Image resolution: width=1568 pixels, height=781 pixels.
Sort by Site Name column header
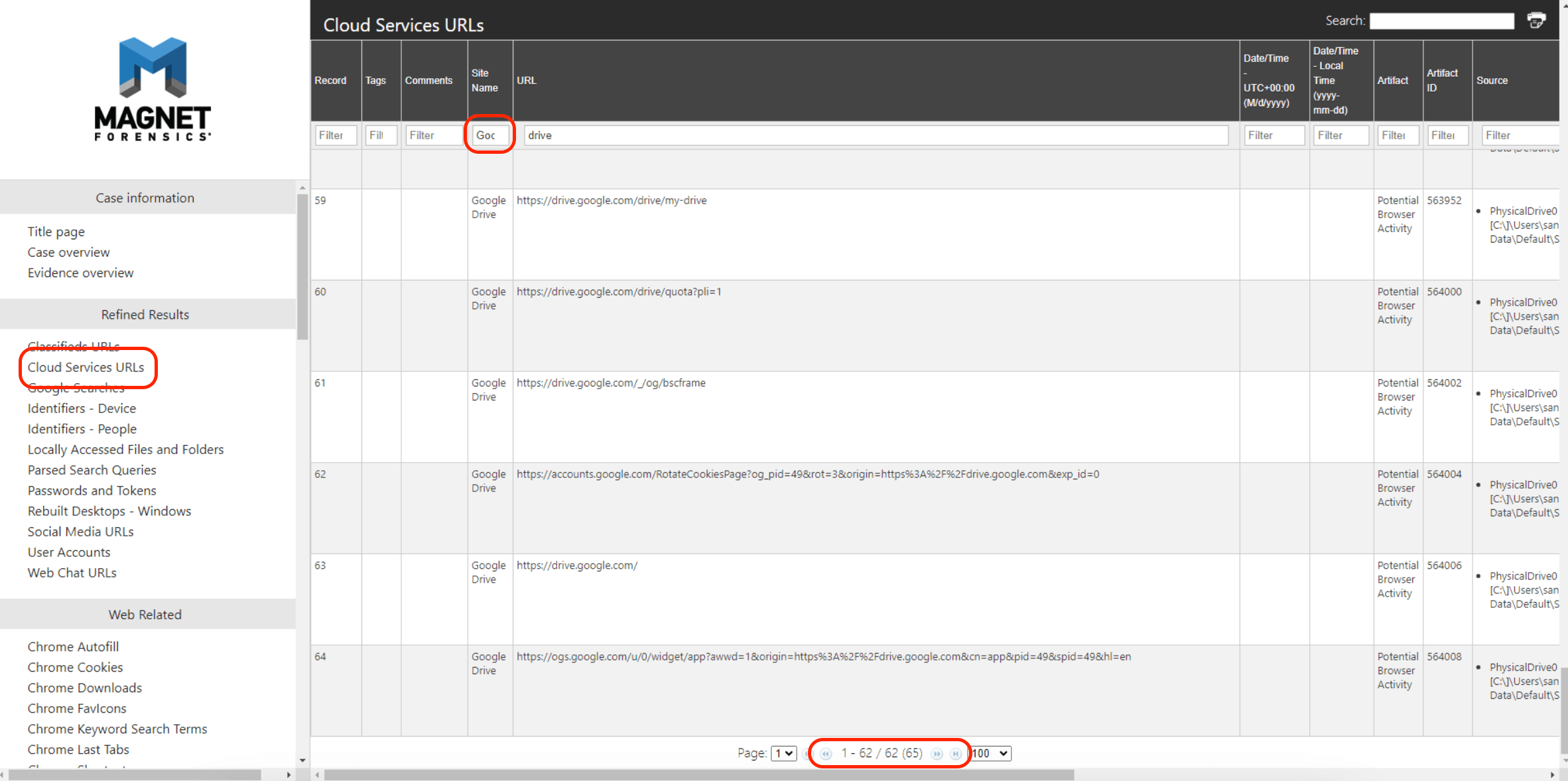[x=484, y=80]
